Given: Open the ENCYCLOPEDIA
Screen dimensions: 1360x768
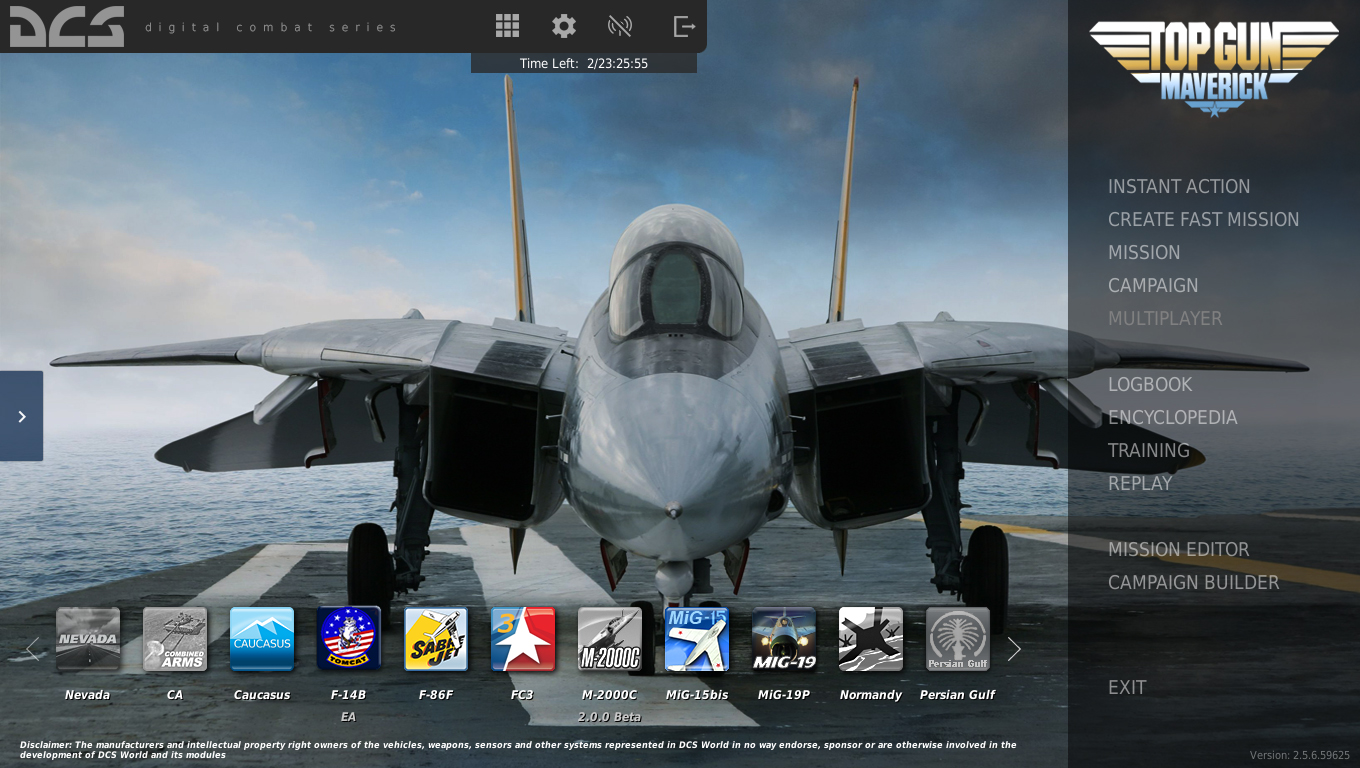Looking at the screenshot, I should (1173, 418).
